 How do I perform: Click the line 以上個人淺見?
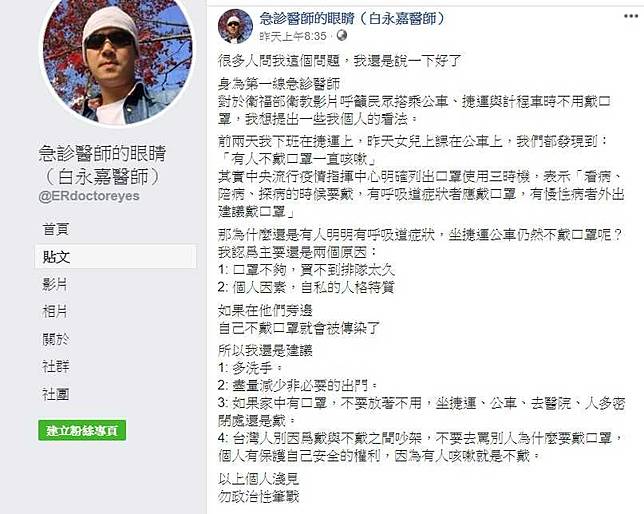click(259, 479)
